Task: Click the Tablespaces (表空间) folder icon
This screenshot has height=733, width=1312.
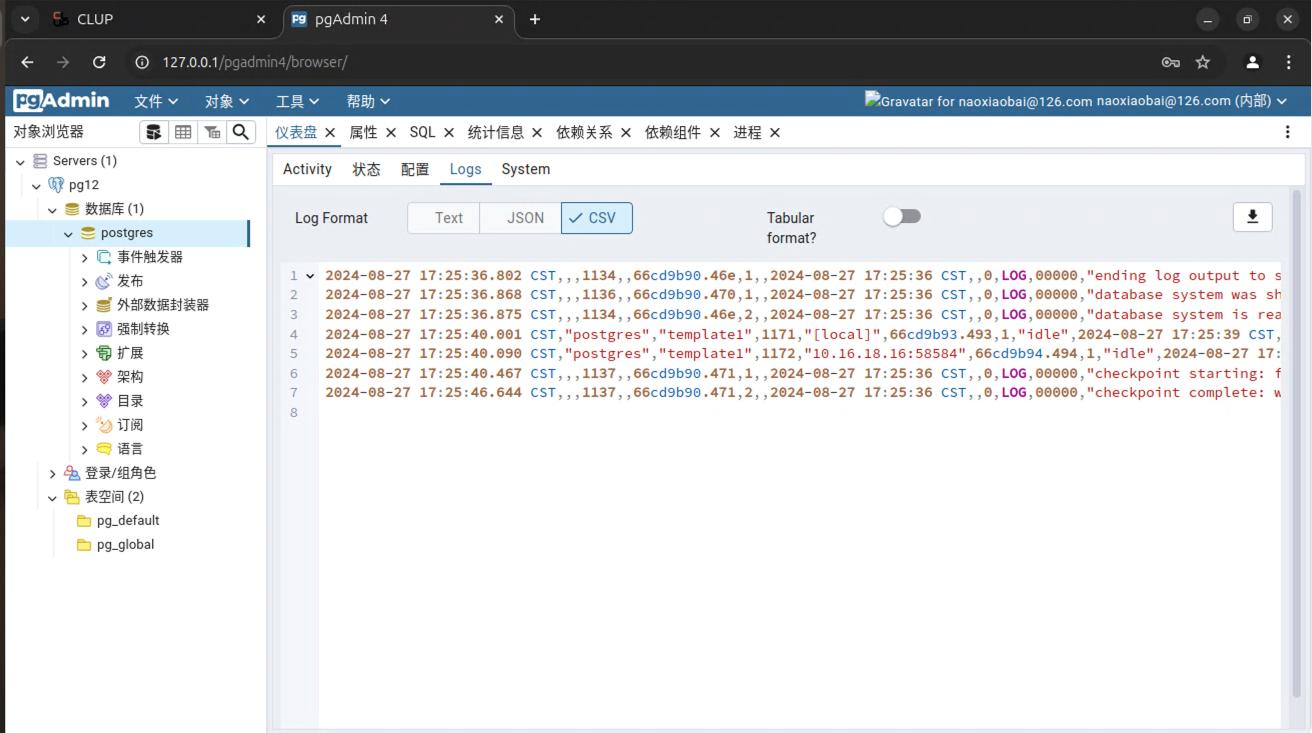Action: tap(72, 497)
